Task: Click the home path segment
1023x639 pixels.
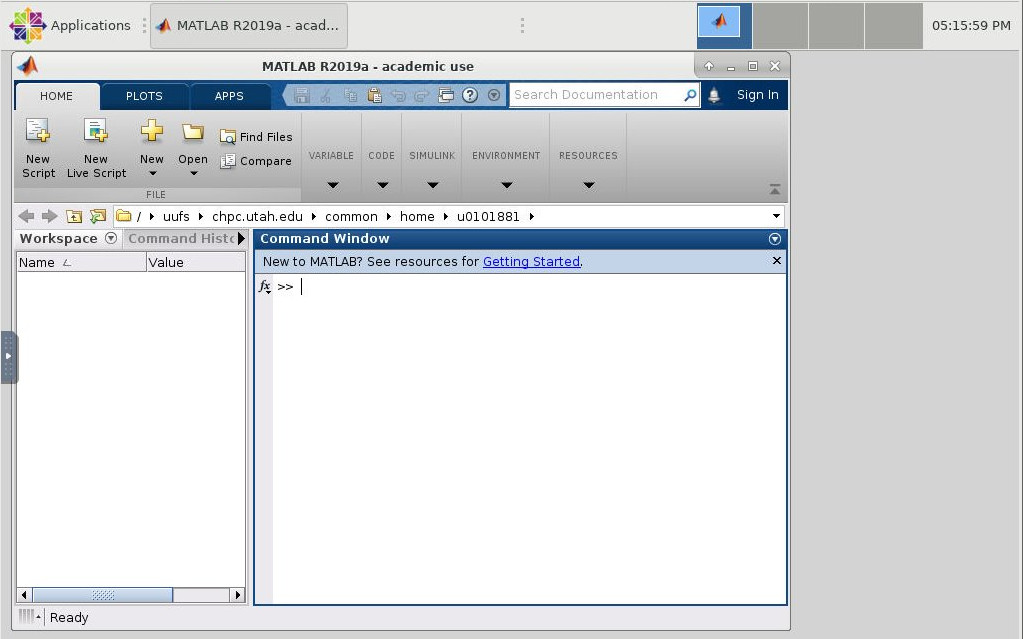Action: click(417, 217)
